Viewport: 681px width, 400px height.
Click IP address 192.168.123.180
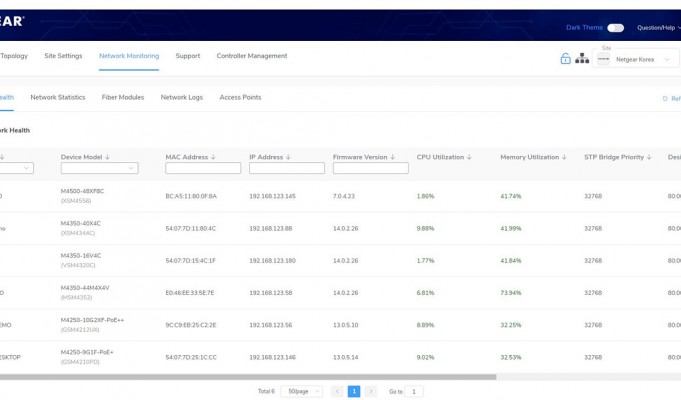(x=272, y=261)
